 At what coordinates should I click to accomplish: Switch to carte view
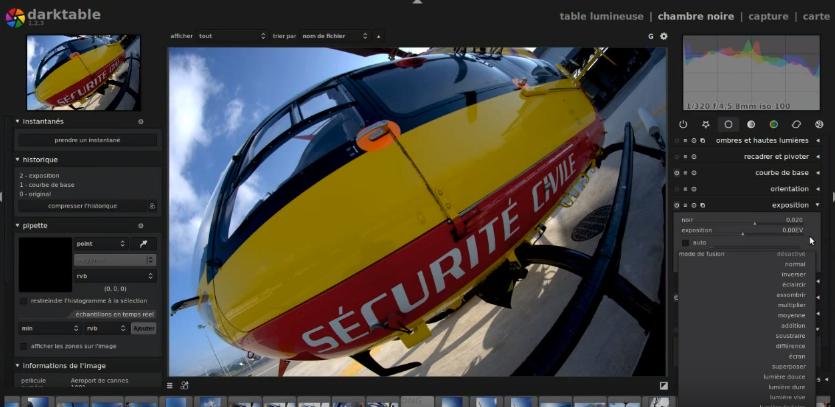[x=816, y=17]
